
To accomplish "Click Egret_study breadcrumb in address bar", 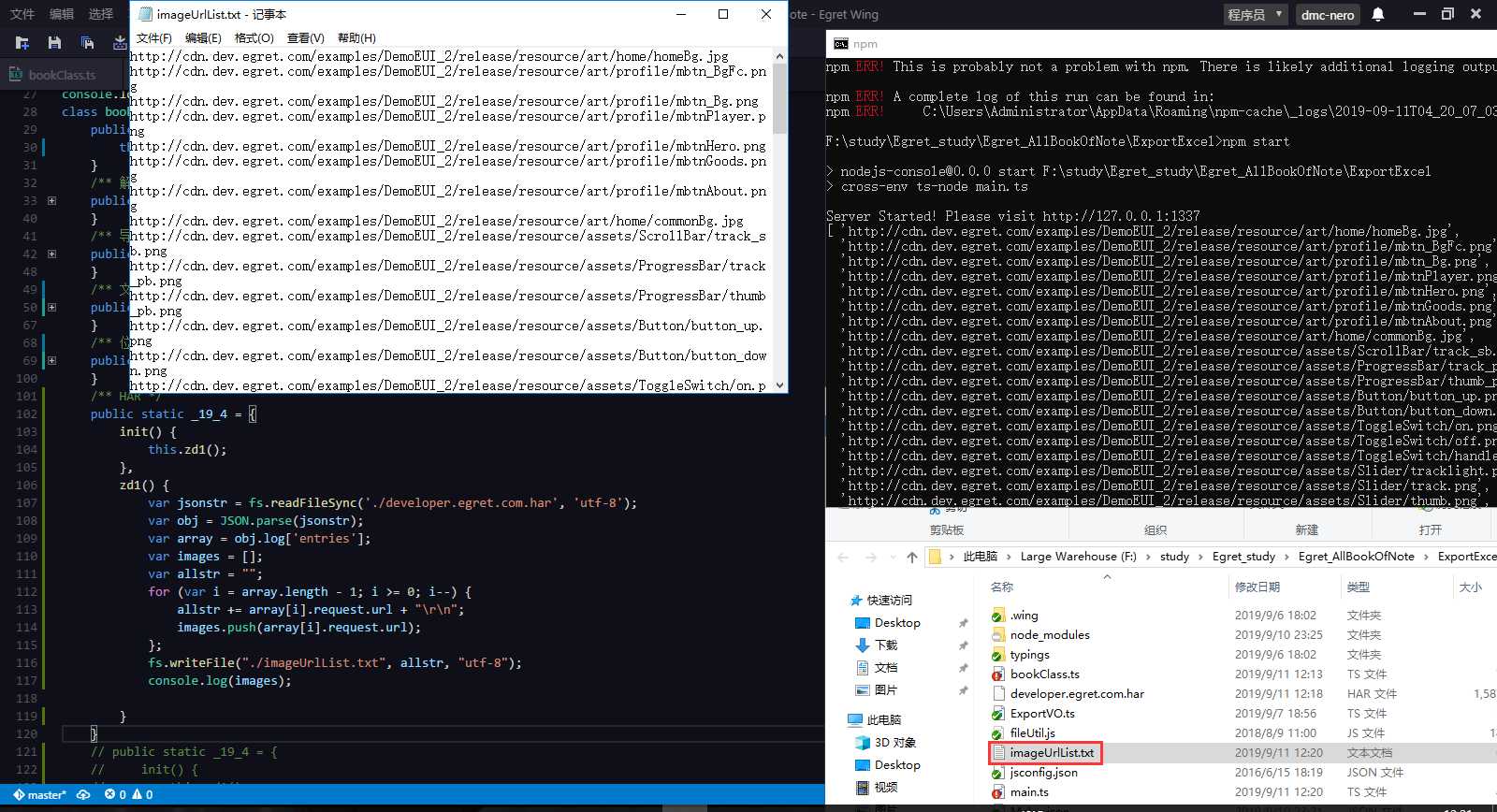I will pos(1243,557).
